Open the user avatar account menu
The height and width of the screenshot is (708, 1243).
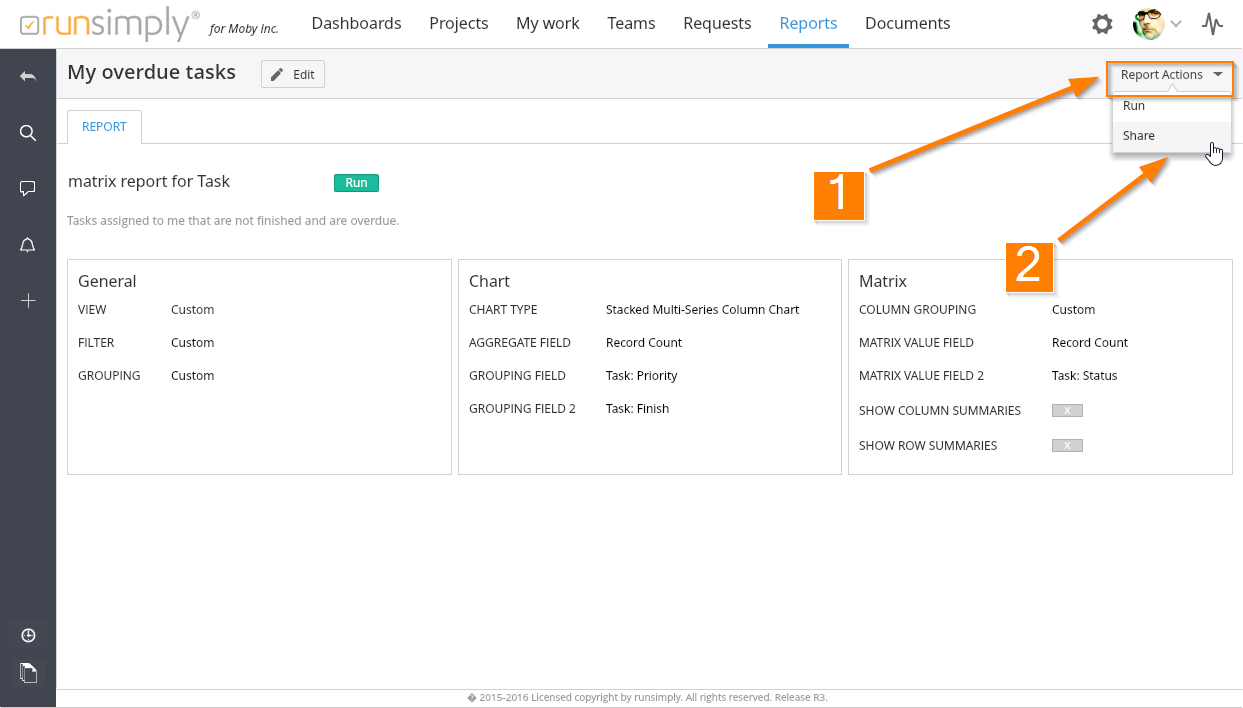1157,24
